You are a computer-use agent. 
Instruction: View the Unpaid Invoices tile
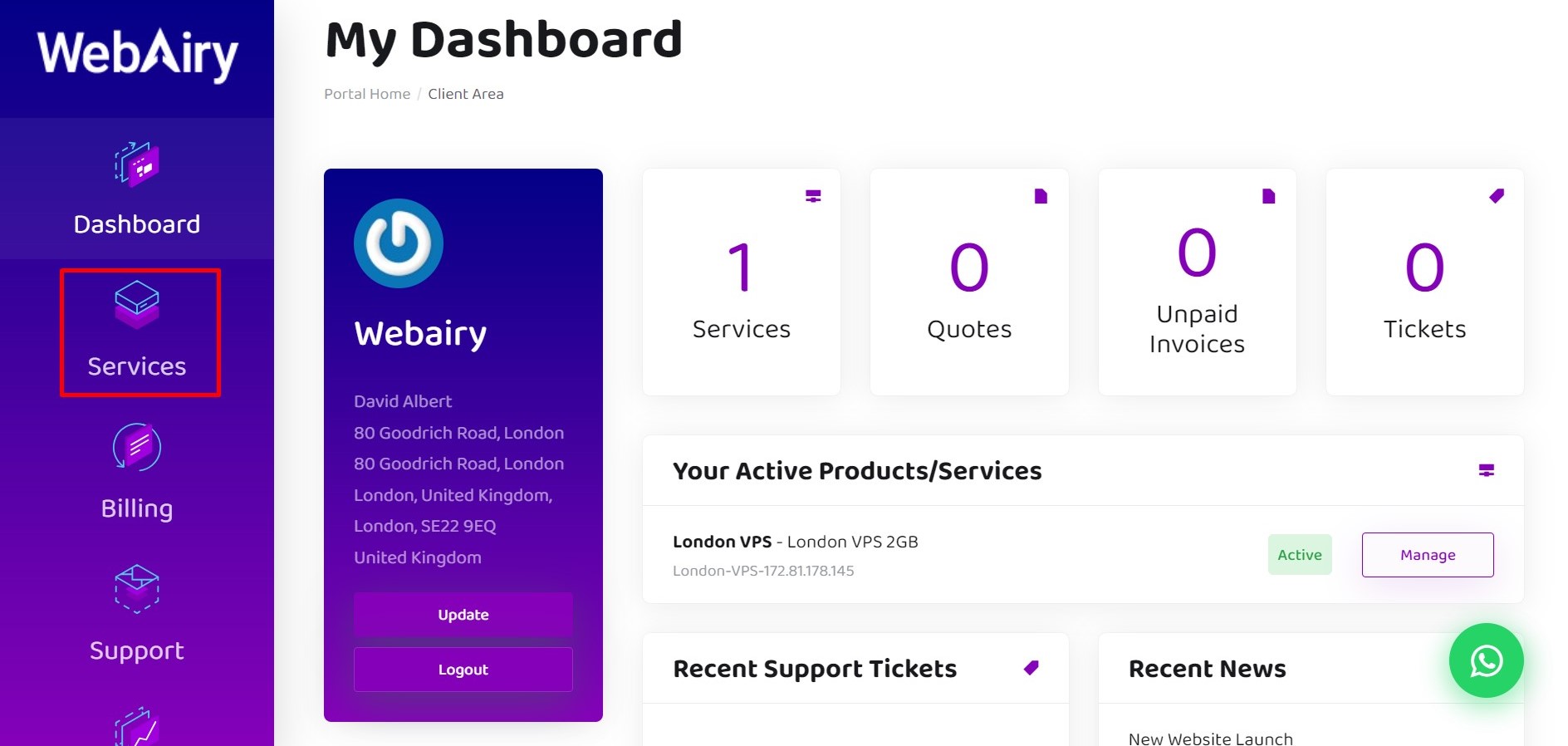click(1197, 282)
